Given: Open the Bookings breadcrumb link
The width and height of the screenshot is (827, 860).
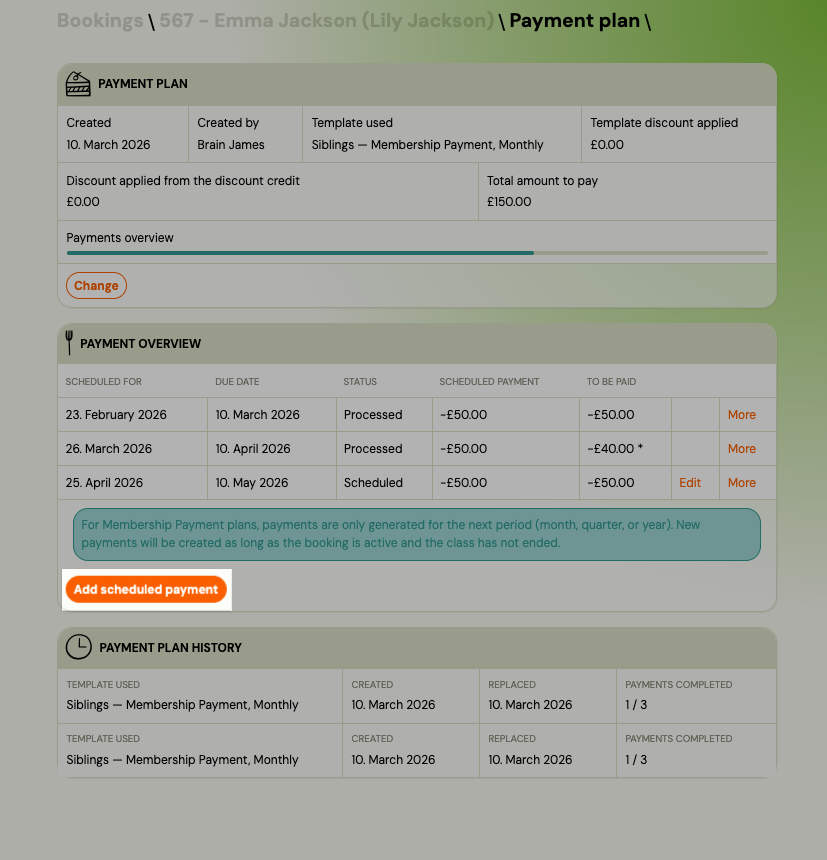Looking at the screenshot, I should coord(99,20).
